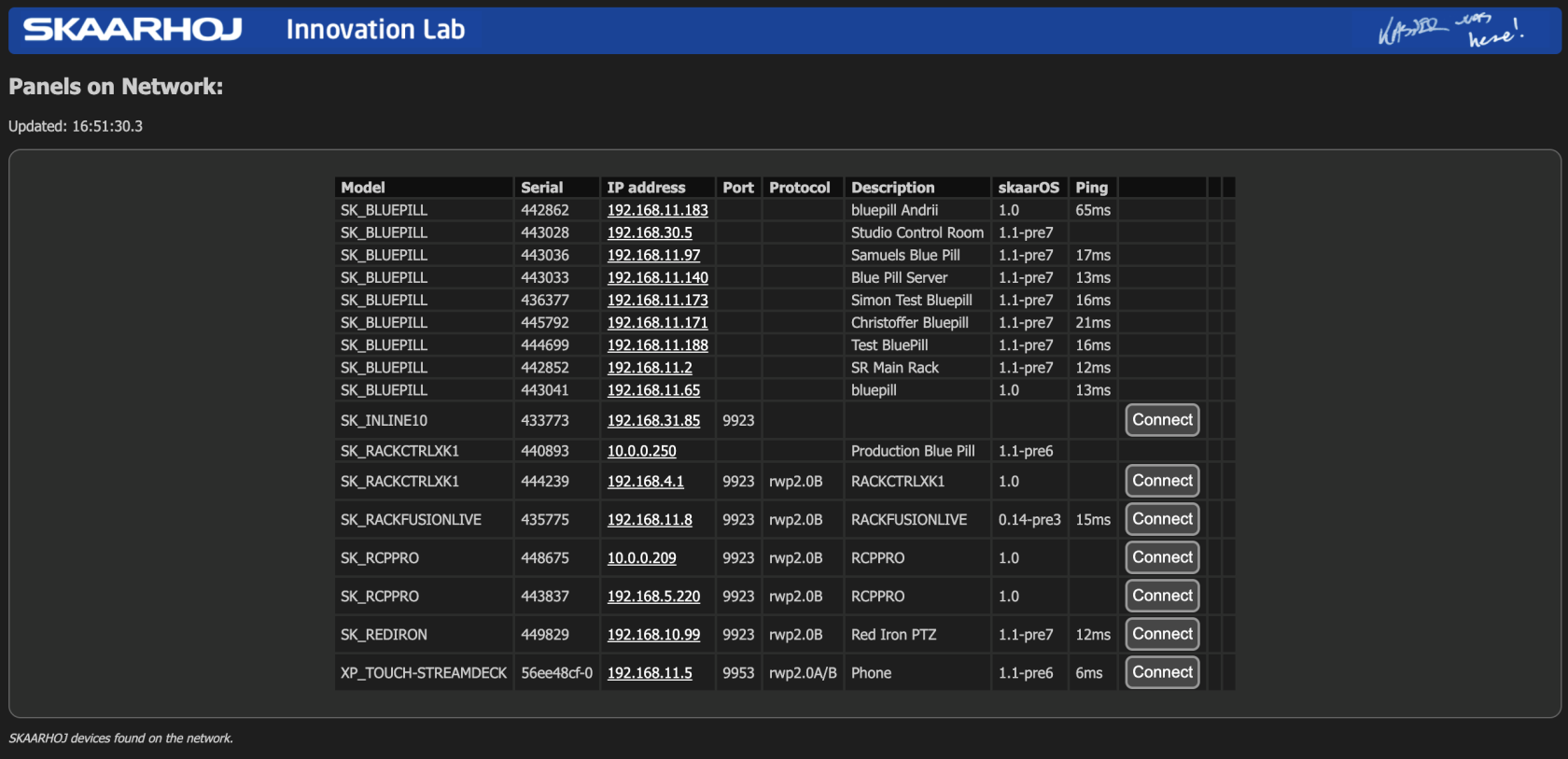The width and height of the screenshot is (1568, 759).
Task: Click skaarOS version 0.14-pre3
Action: tap(1029, 519)
